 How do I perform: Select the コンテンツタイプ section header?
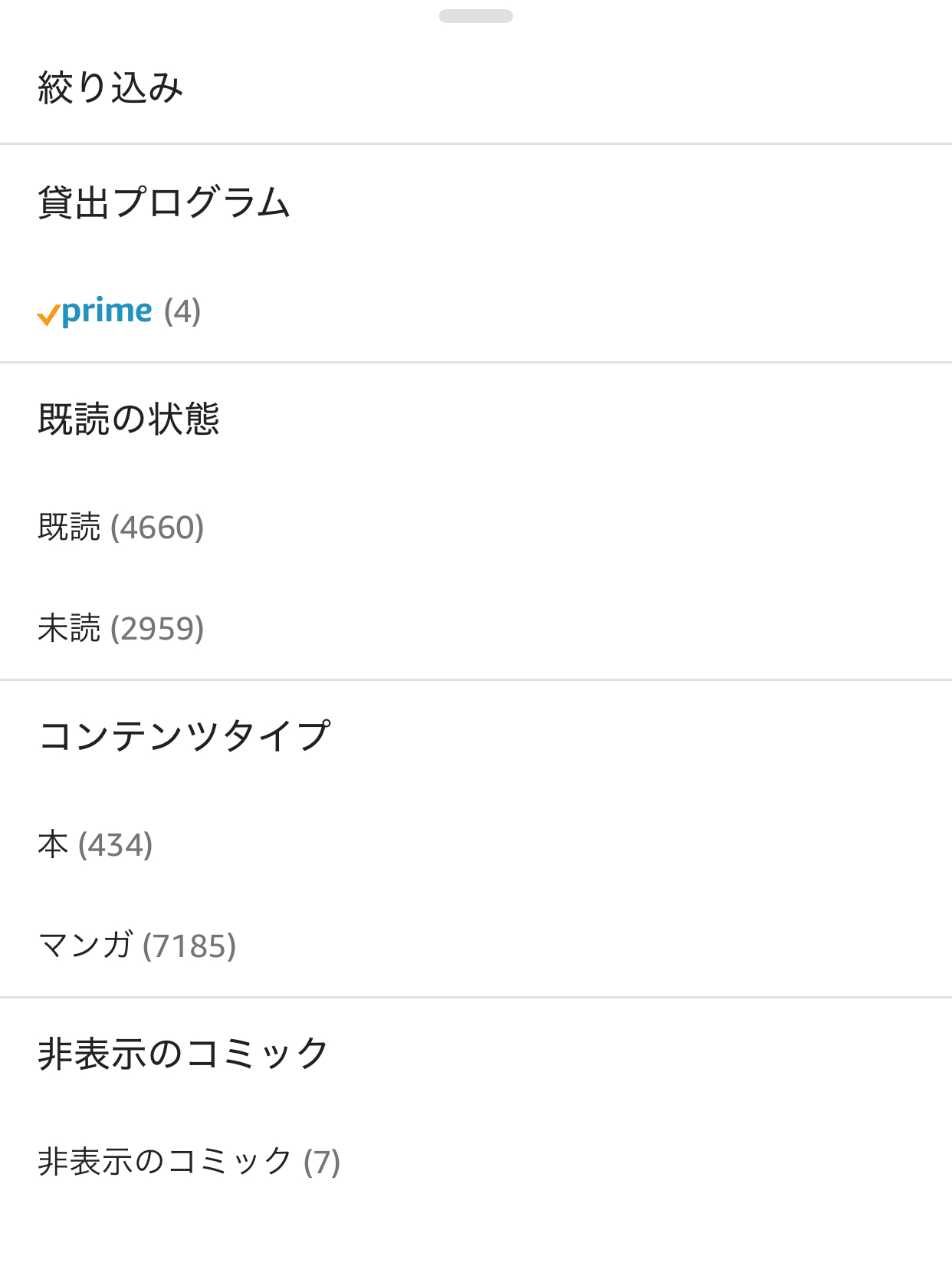[x=184, y=735]
